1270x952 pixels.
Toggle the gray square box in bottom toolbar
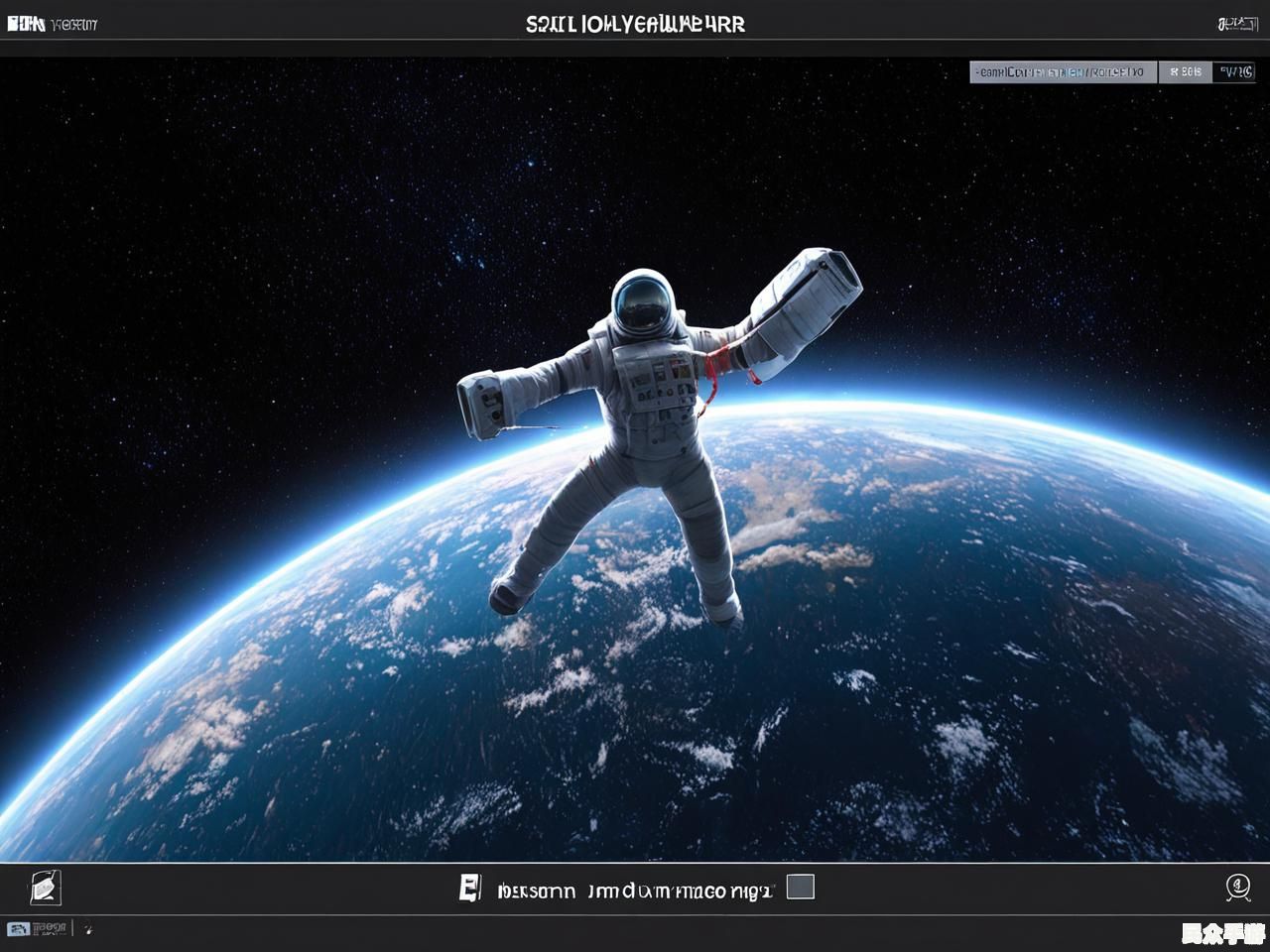click(x=800, y=887)
